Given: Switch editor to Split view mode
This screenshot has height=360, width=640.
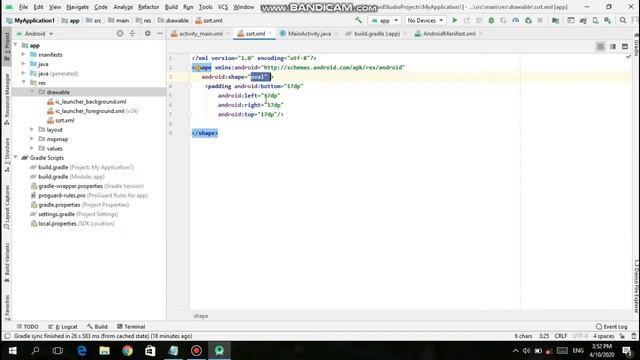Looking at the screenshot, I should (613, 47).
